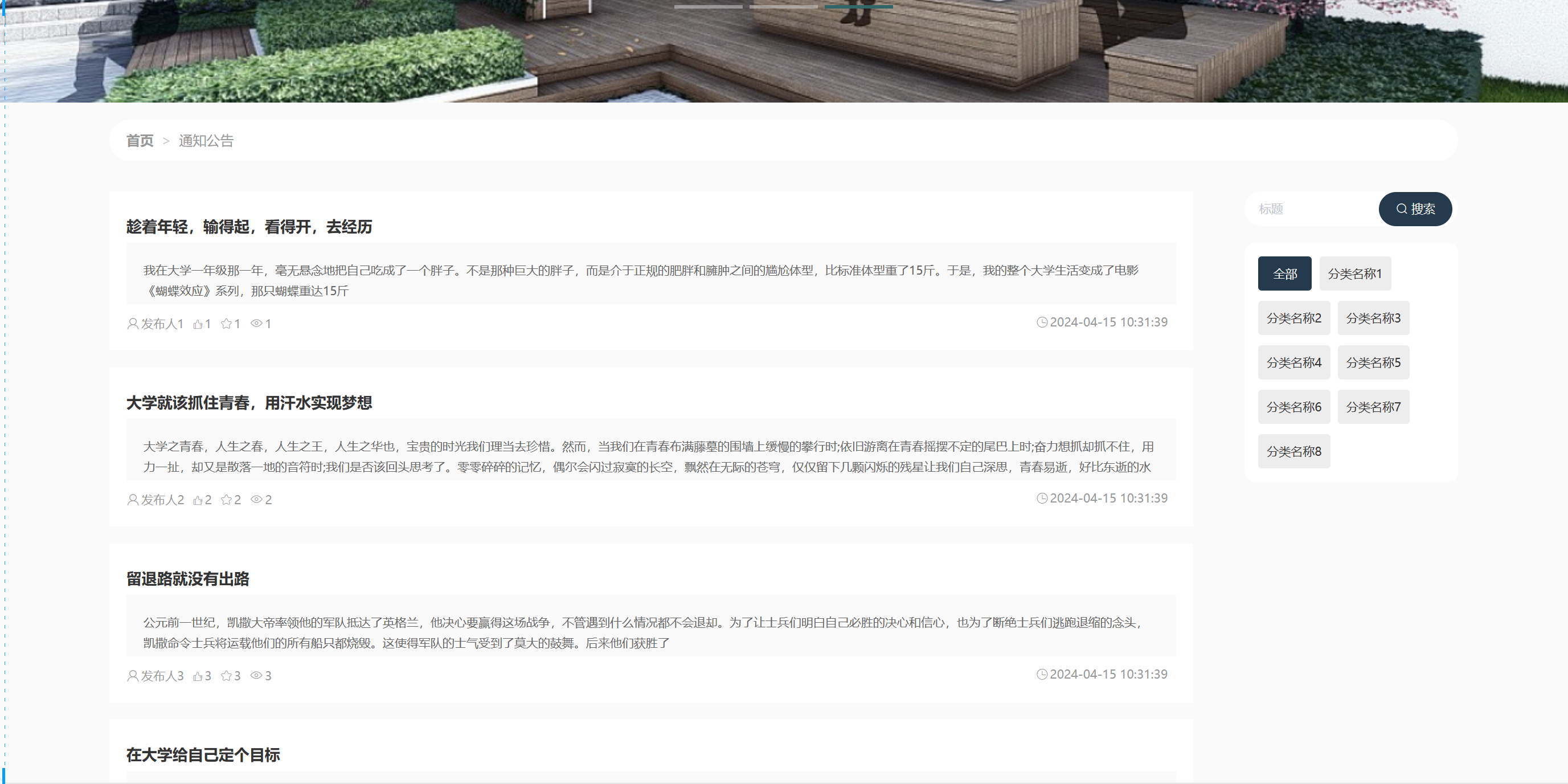Choose the 分类名称4 category
The image size is (1568, 784).
pyautogui.click(x=1293, y=363)
